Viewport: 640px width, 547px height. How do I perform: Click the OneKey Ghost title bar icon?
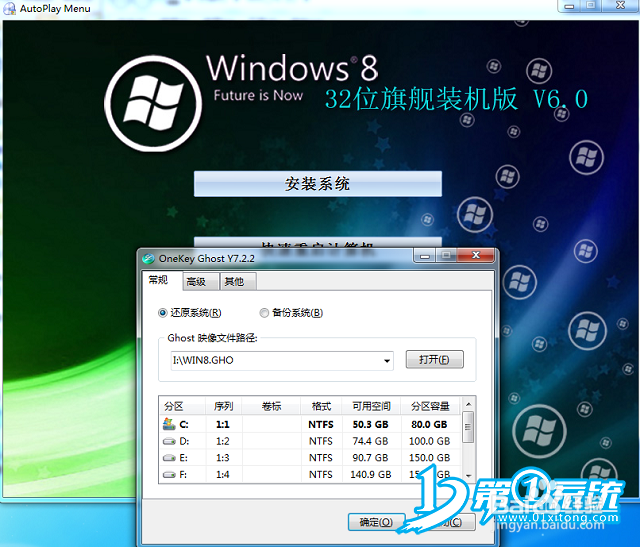tap(148, 258)
